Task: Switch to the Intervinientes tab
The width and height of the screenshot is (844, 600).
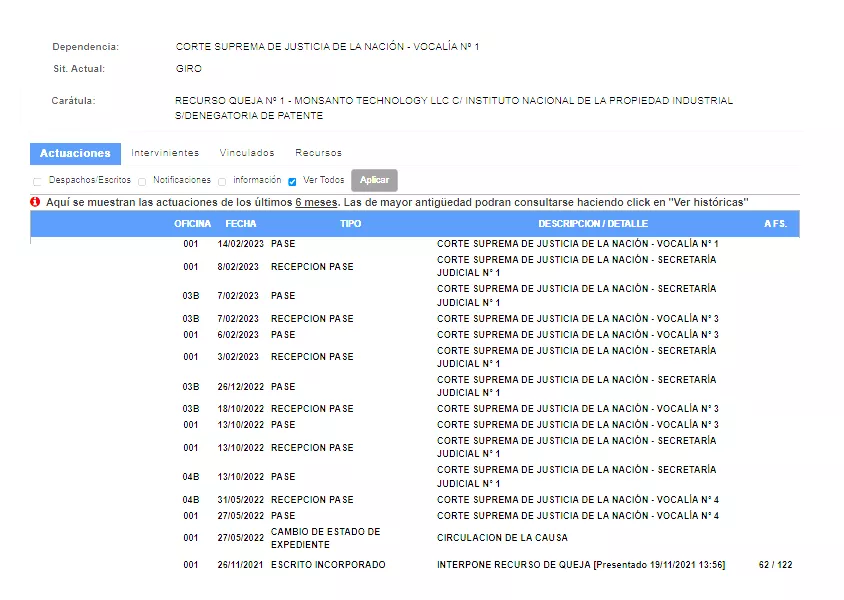Action: (165, 153)
